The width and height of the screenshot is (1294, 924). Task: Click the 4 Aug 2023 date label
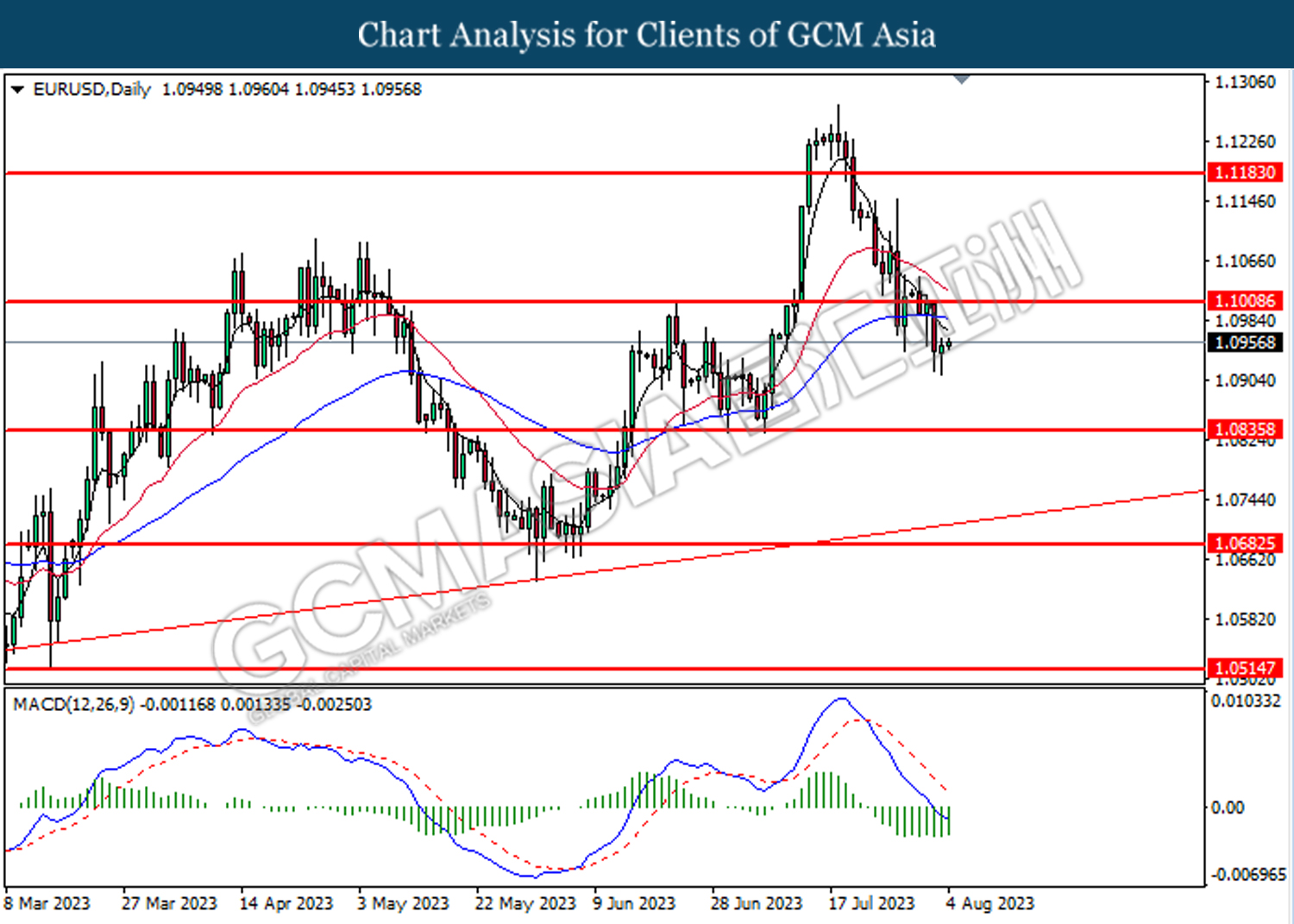(989, 903)
